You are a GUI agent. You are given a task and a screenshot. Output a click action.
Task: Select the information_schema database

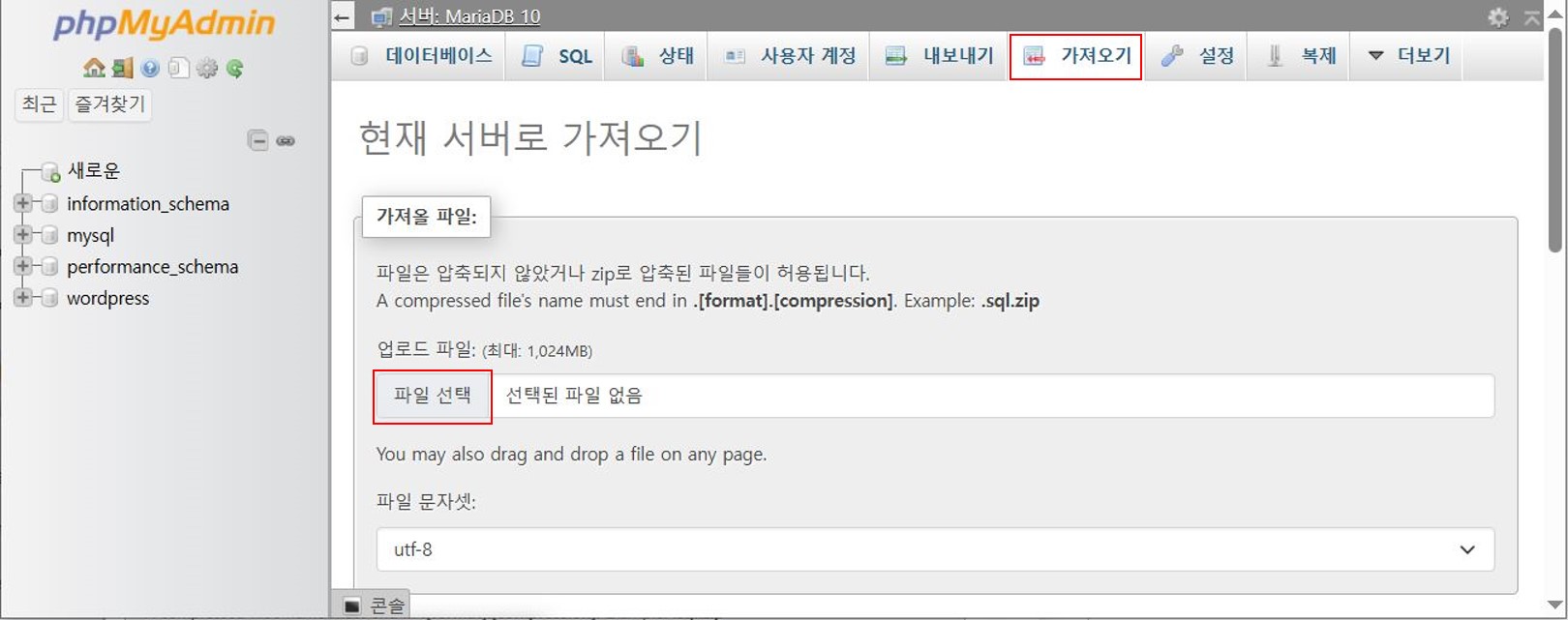tap(148, 204)
